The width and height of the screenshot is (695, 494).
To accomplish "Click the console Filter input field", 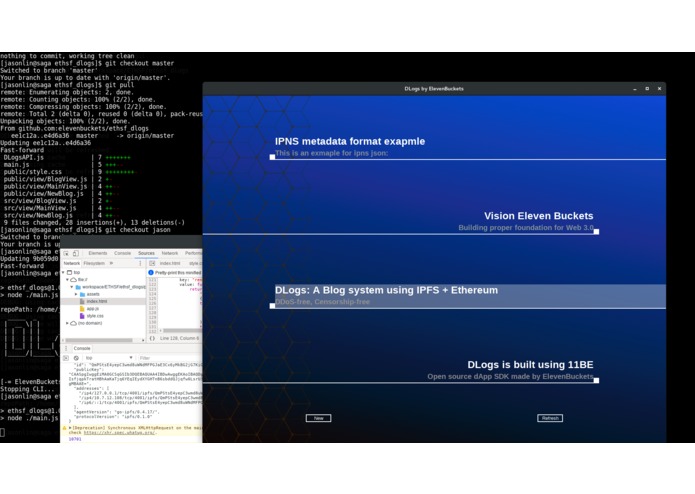I will pos(170,358).
